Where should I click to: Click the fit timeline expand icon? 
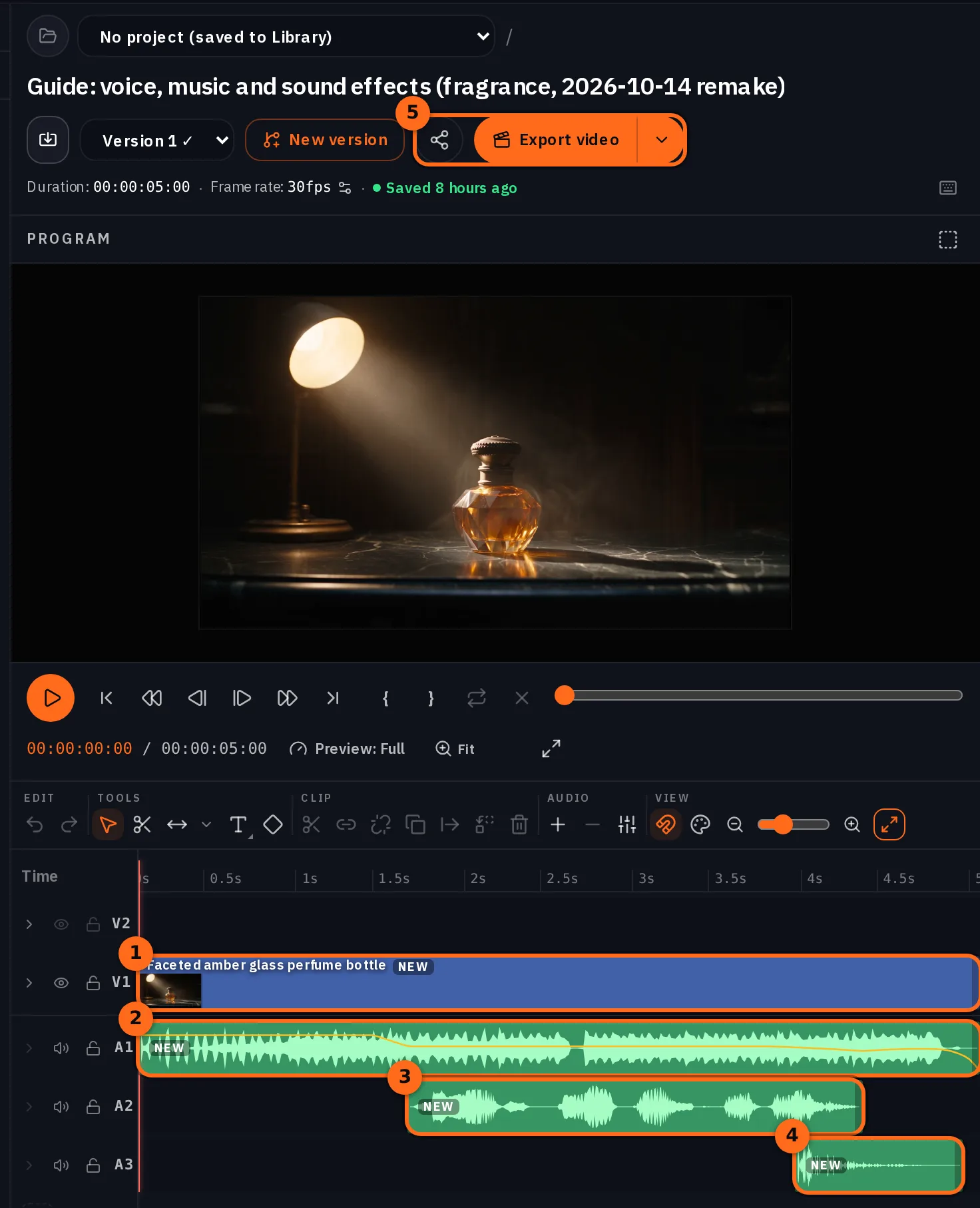(x=889, y=824)
